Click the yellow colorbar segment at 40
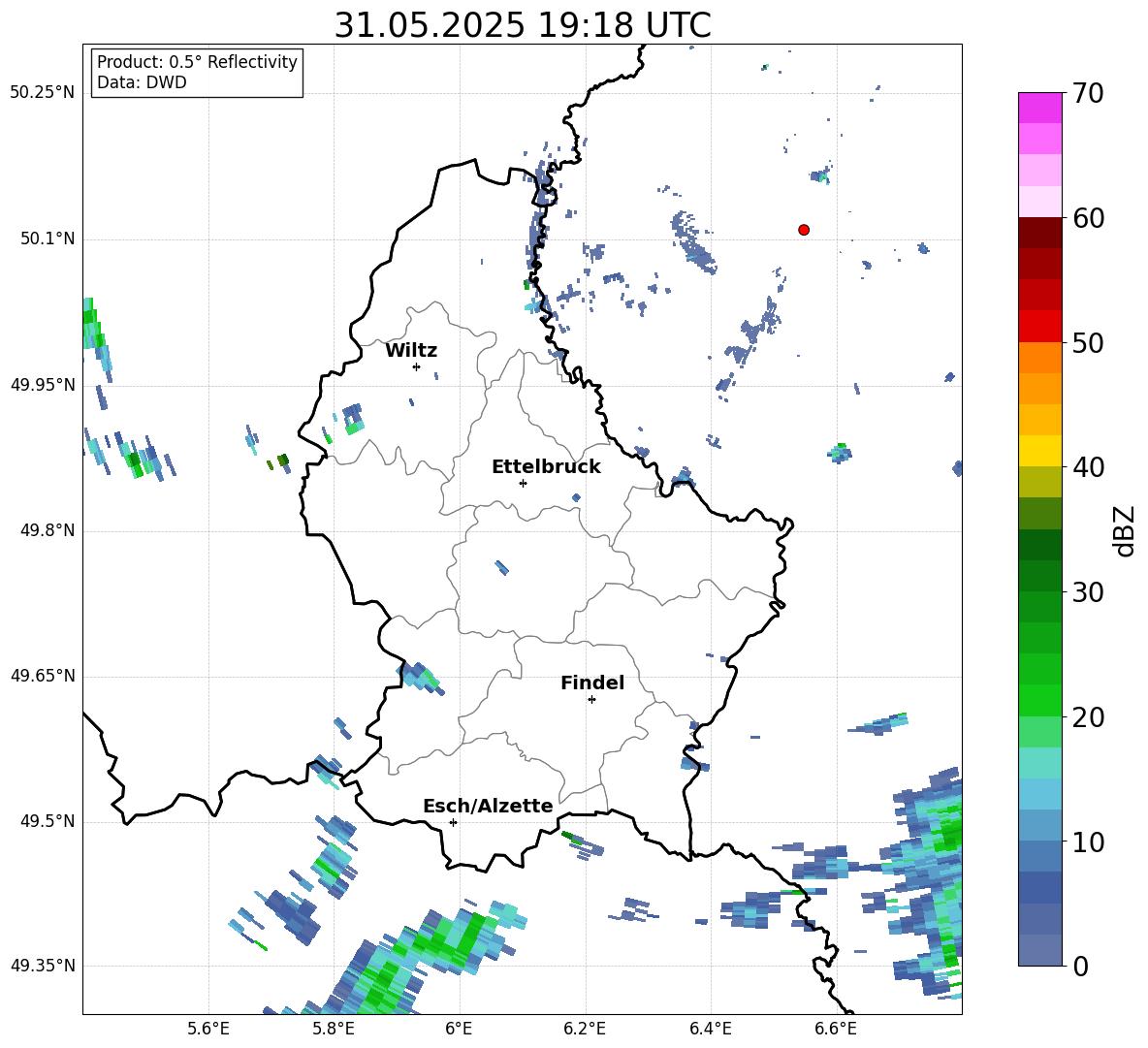This screenshot has width=1148, height=1048. point(1039,451)
